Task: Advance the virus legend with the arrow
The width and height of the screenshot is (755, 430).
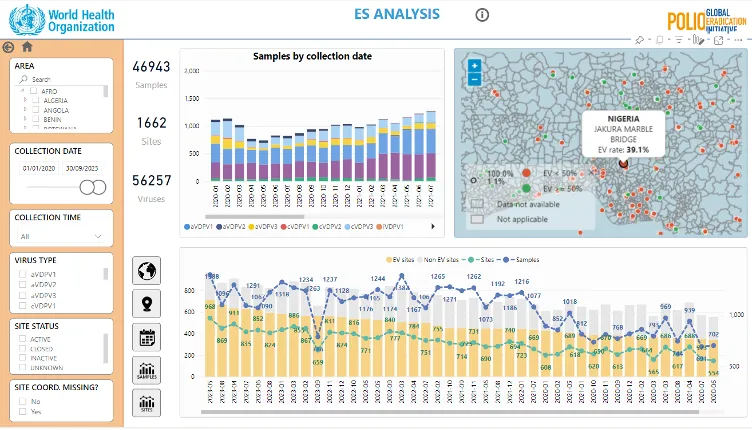Action: click(x=433, y=226)
